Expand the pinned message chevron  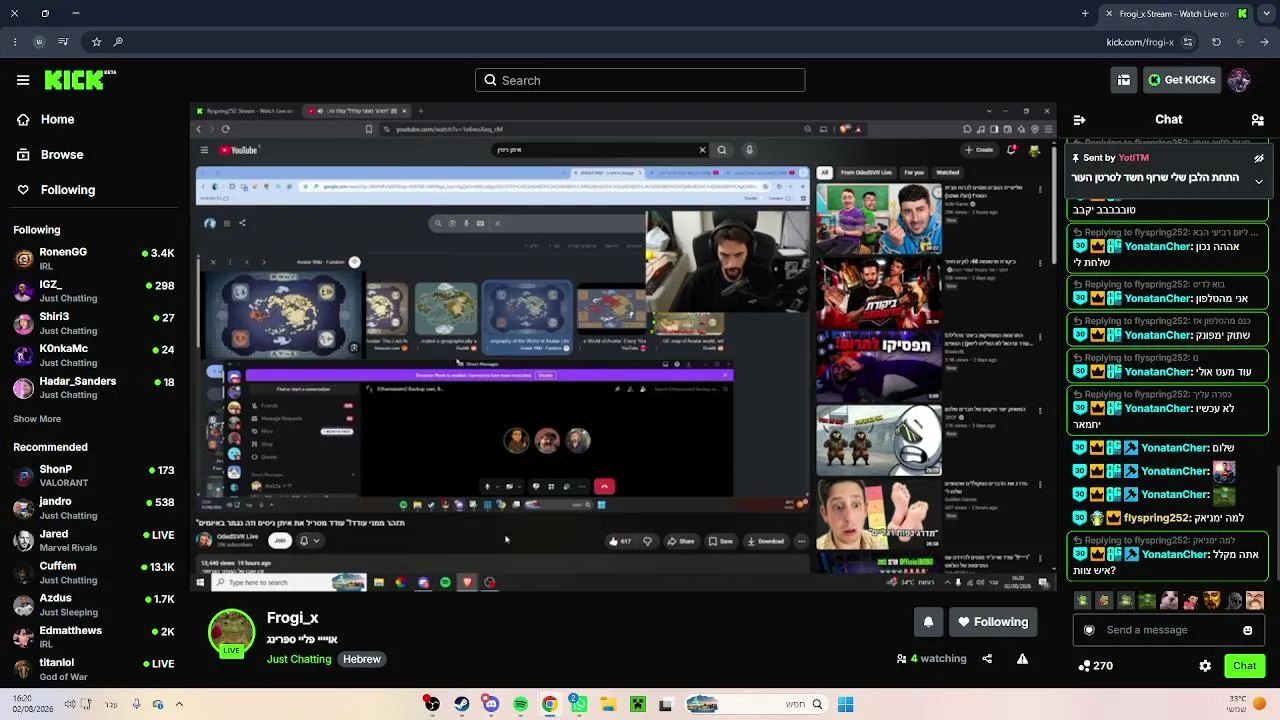tap(1259, 181)
